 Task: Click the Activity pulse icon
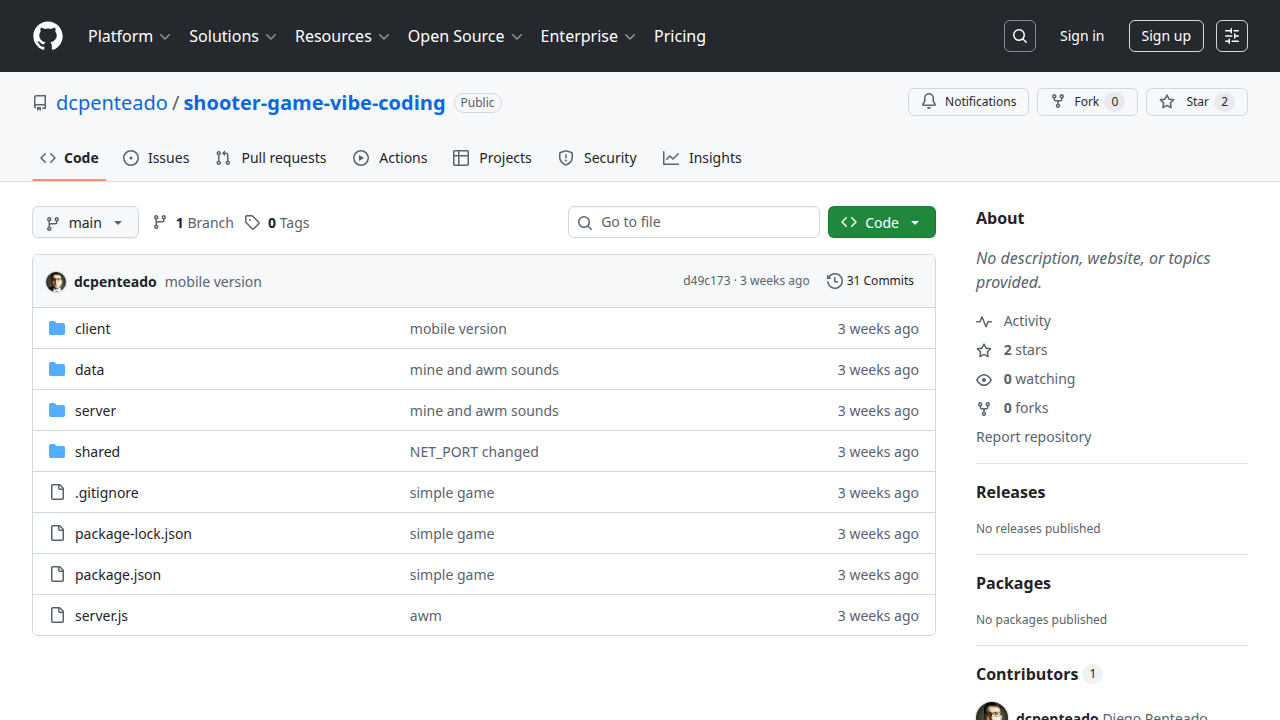[984, 321]
